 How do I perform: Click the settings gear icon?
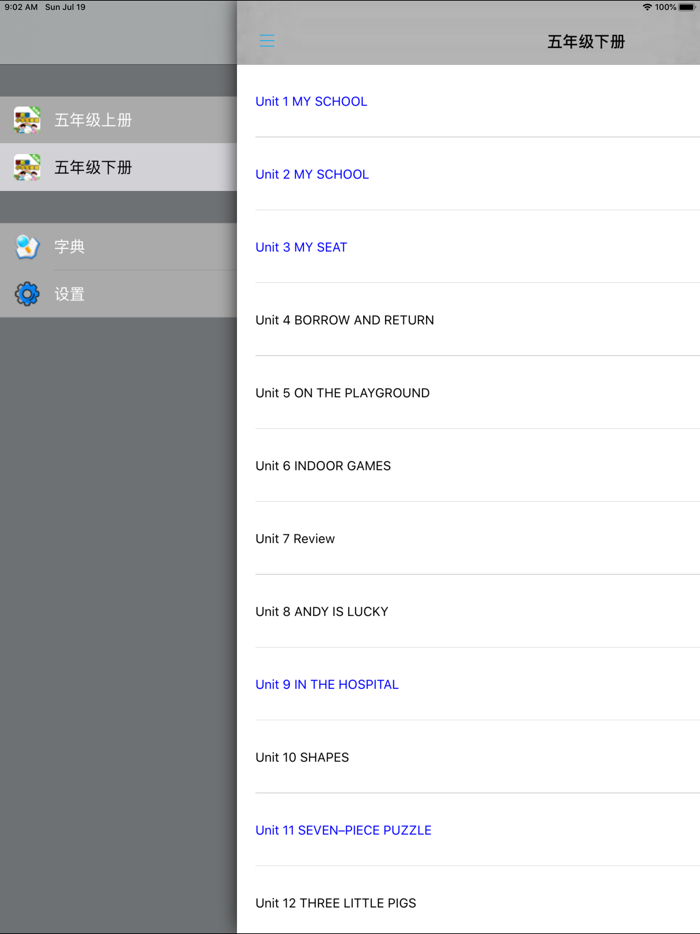[27, 294]
